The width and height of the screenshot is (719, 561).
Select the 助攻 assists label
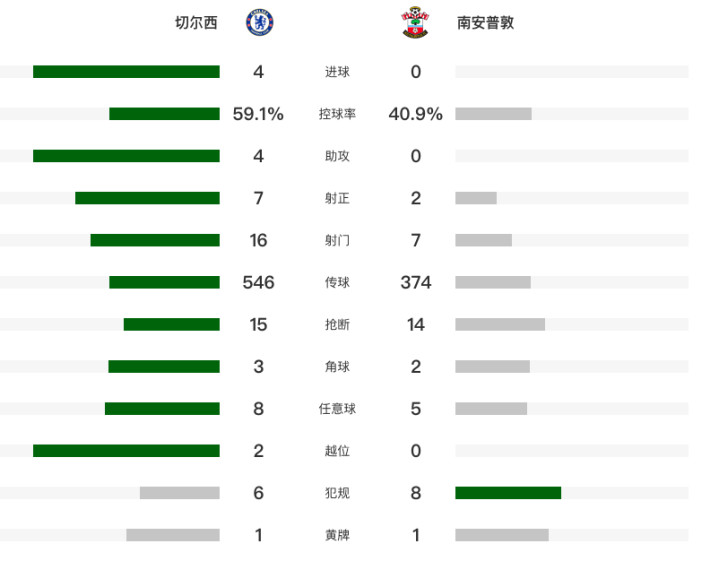click(337, 156)
